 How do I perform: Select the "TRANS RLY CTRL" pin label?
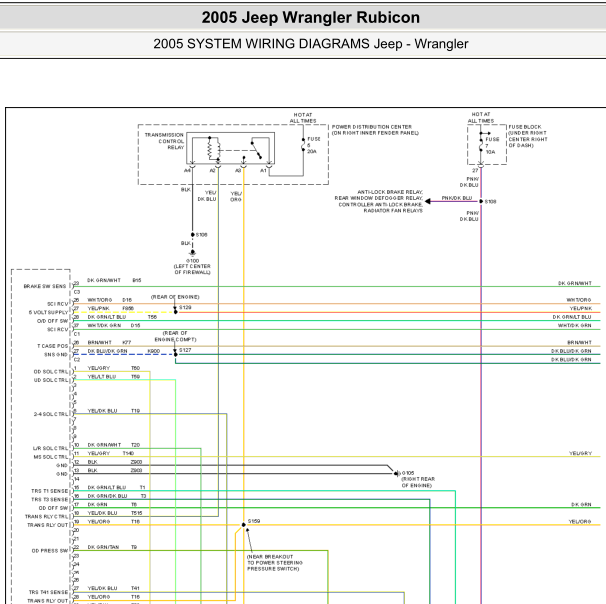pyautogui.click(x=46, y=516)
